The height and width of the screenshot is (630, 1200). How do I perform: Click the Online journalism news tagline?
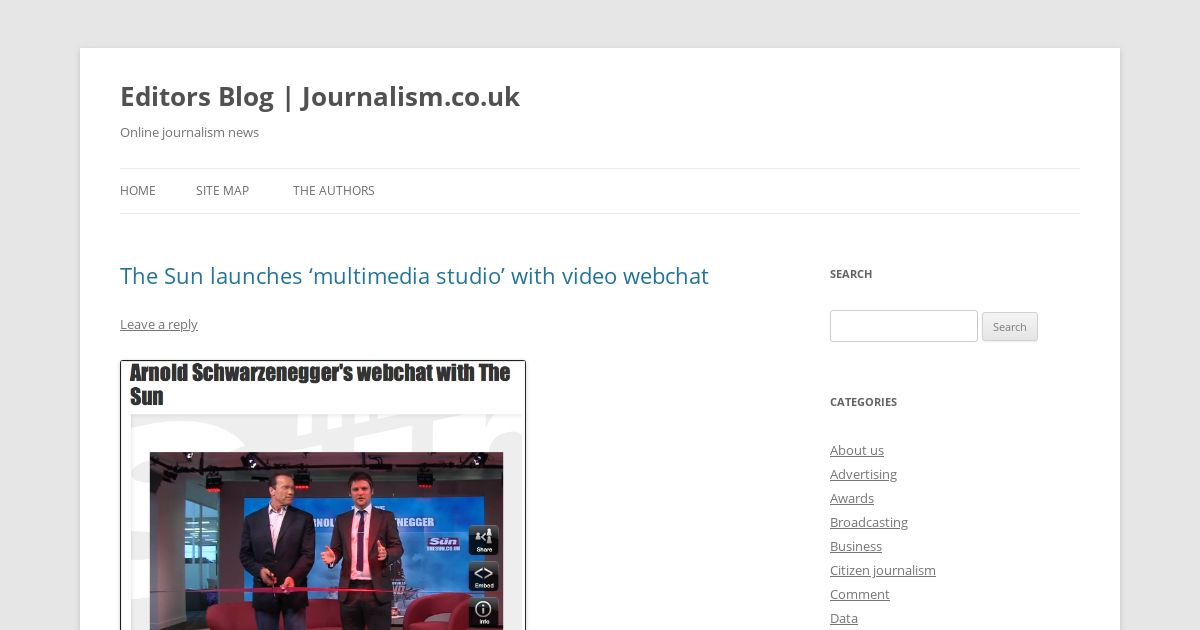click(189, 132)
